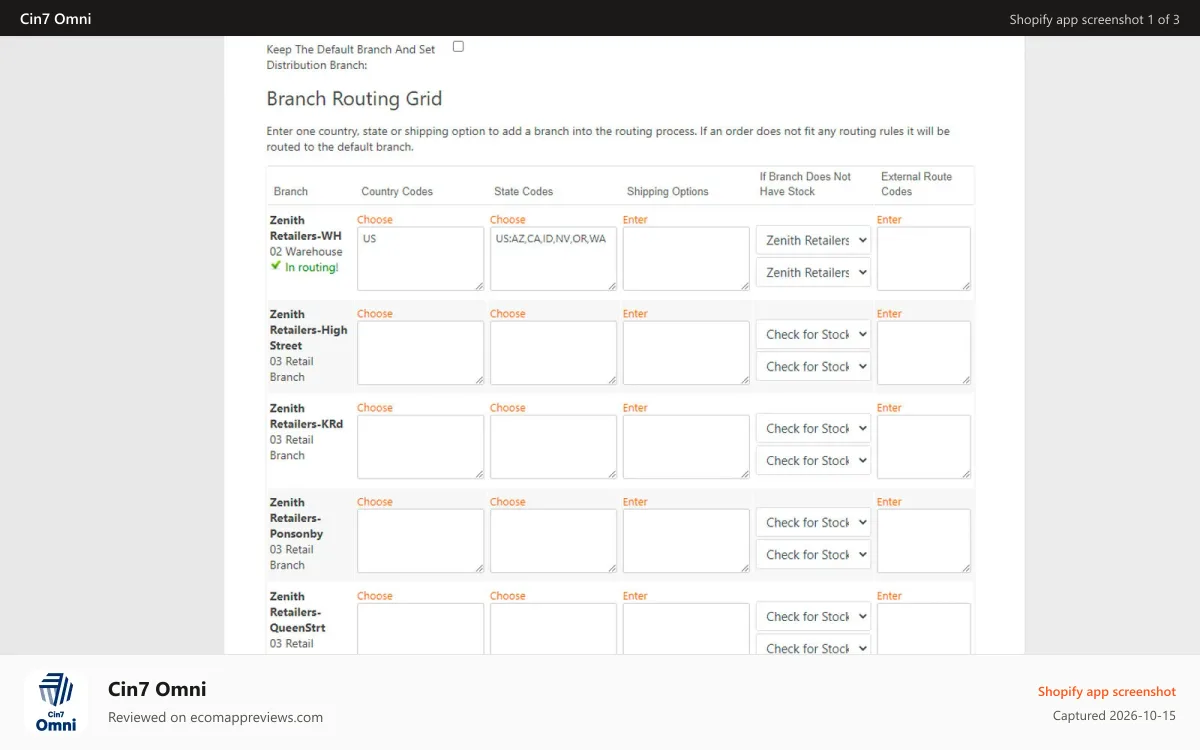
Task: Click the Cin7 Omni logo icon
Action: pos(56,702)
